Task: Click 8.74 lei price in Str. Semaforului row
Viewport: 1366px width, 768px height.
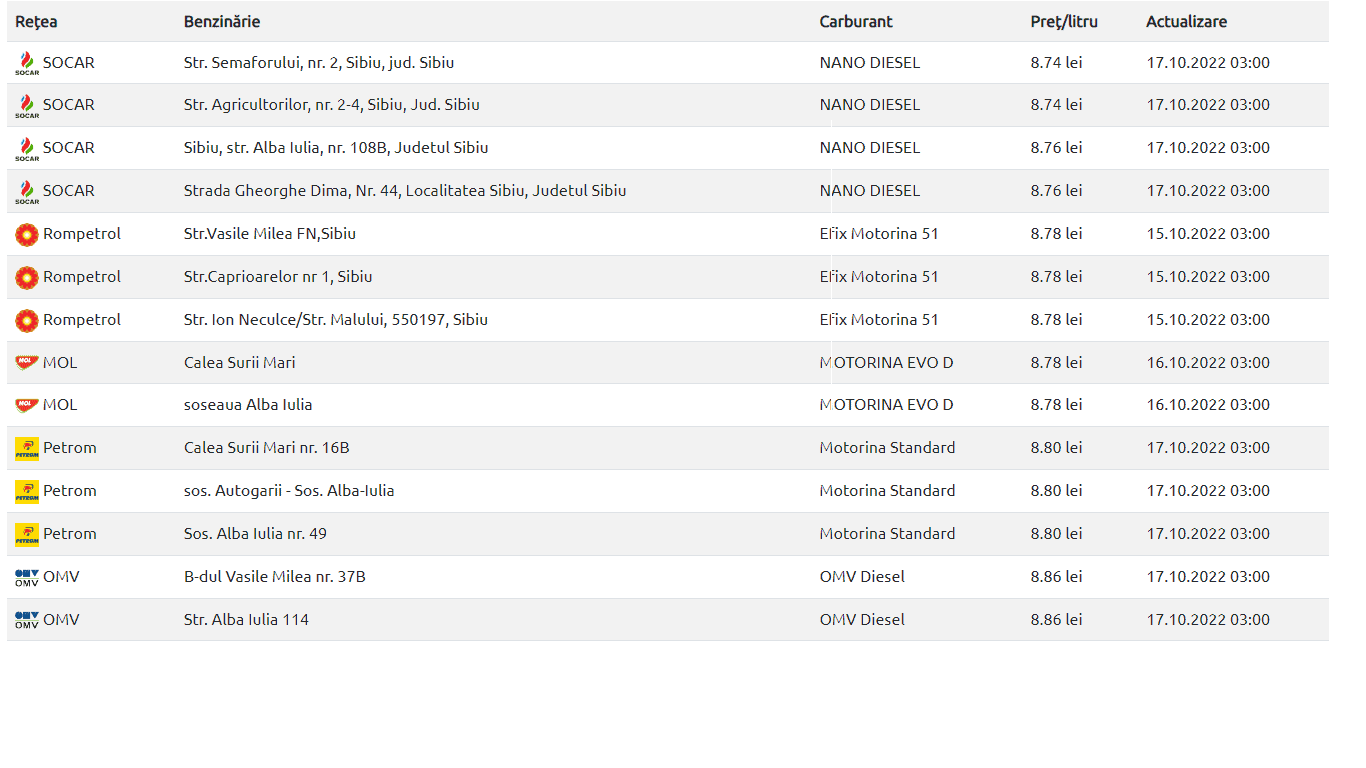Action: [1057, 62]
